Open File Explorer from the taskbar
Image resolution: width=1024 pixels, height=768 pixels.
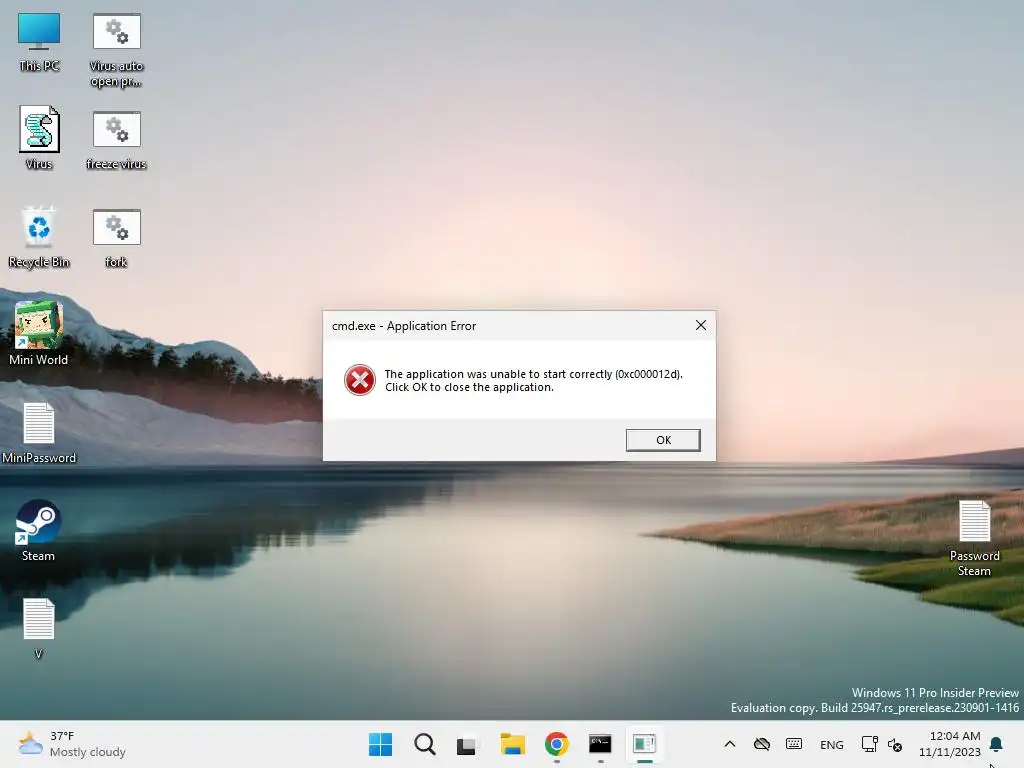click(x=513, y=744)
